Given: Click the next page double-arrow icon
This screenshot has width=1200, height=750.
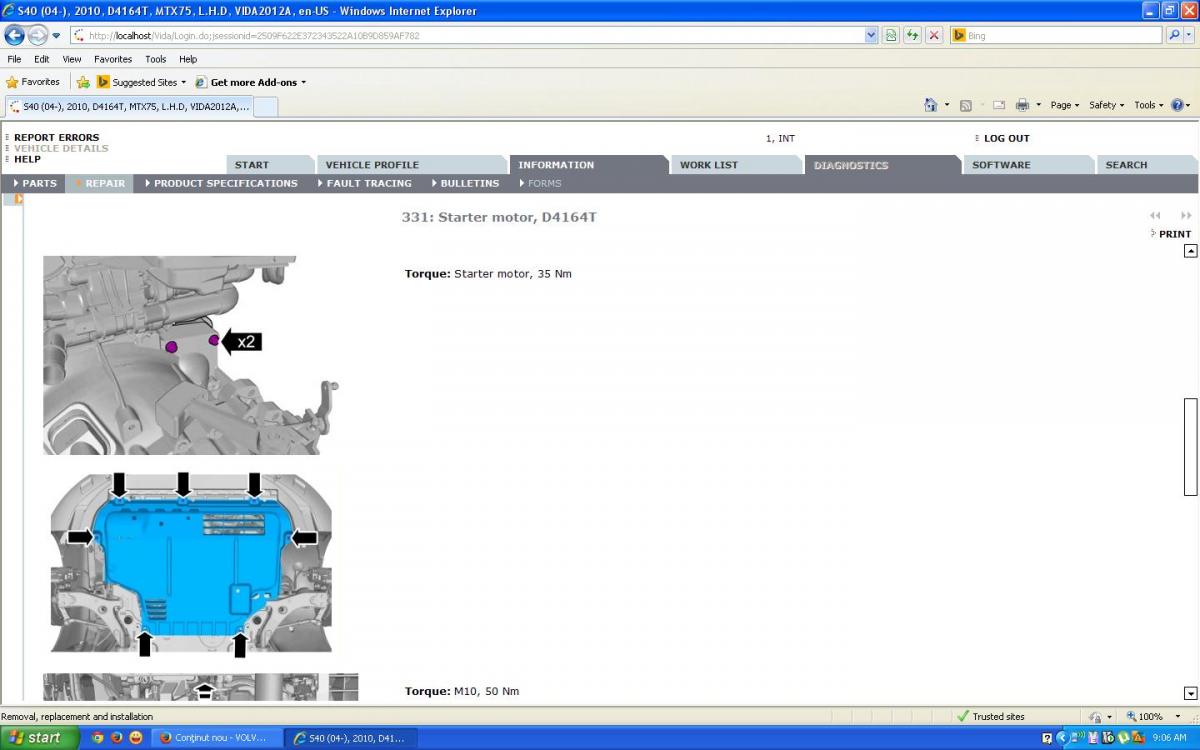Looking at the screenshot, I should [1186, 215].
